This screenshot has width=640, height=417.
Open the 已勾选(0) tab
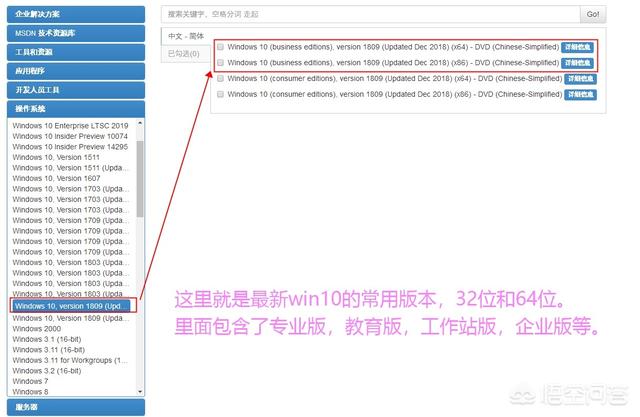click(184, 53)
